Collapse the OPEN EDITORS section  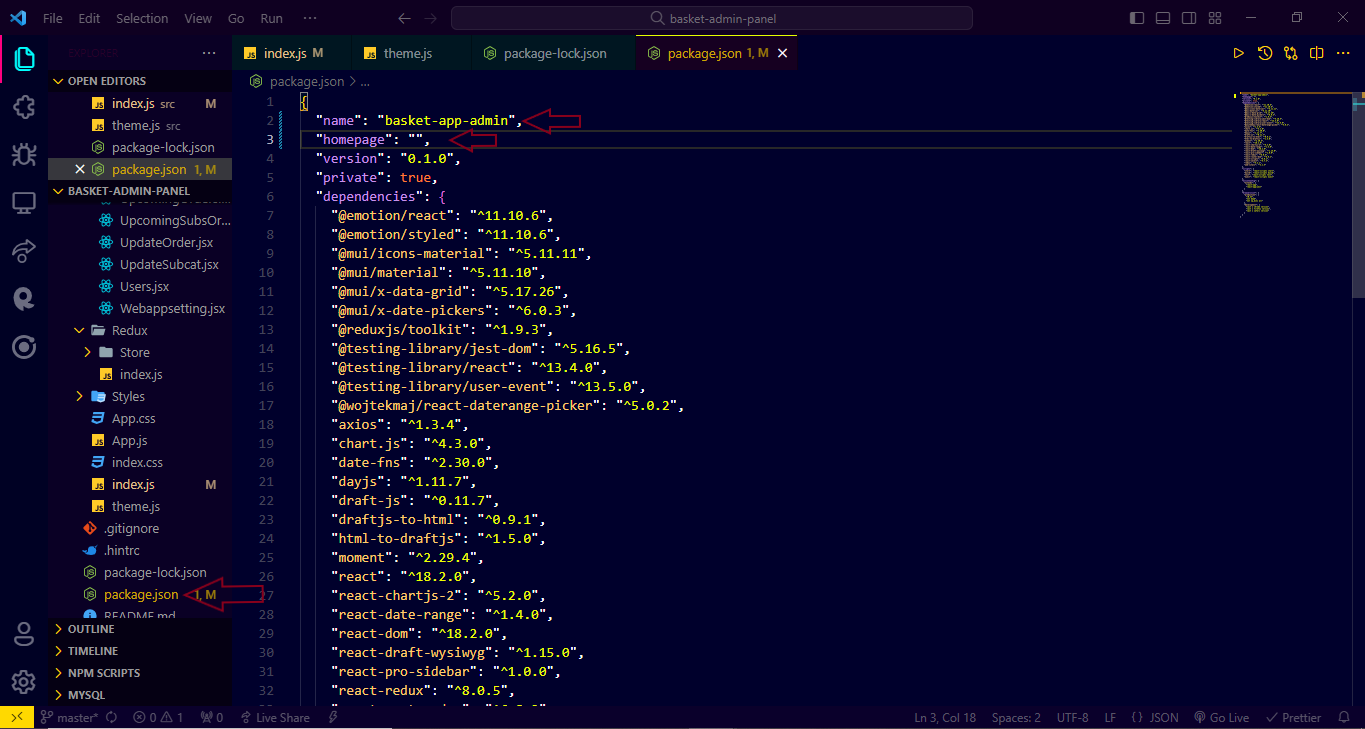(140, 81)
